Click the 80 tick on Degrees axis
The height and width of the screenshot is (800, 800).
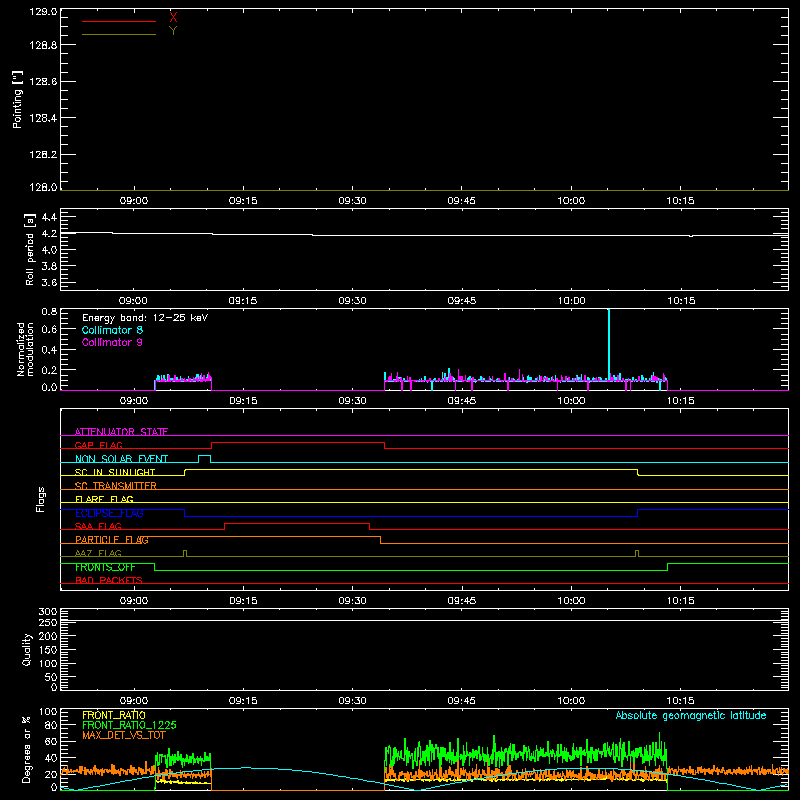(51, 725)
